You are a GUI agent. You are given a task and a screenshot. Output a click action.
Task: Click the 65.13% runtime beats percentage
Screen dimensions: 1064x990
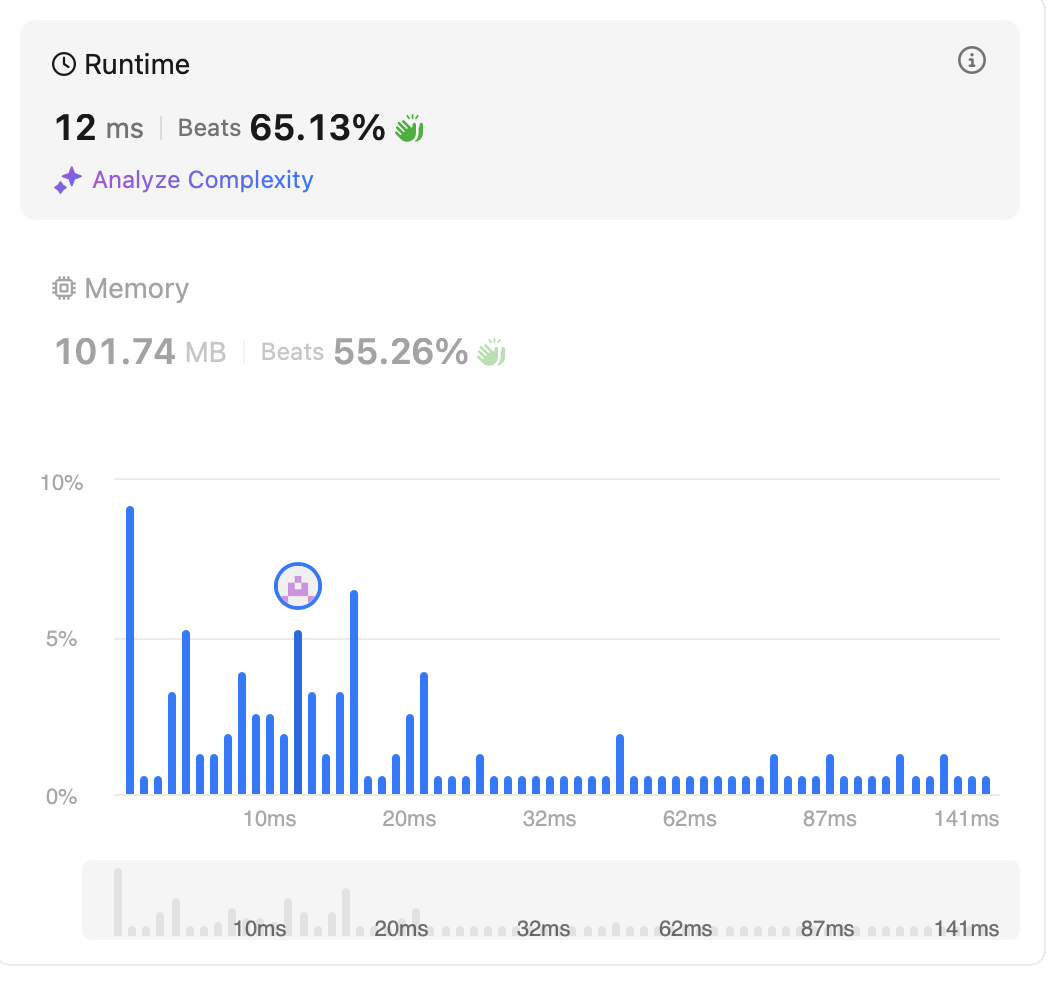coord(317,128)
